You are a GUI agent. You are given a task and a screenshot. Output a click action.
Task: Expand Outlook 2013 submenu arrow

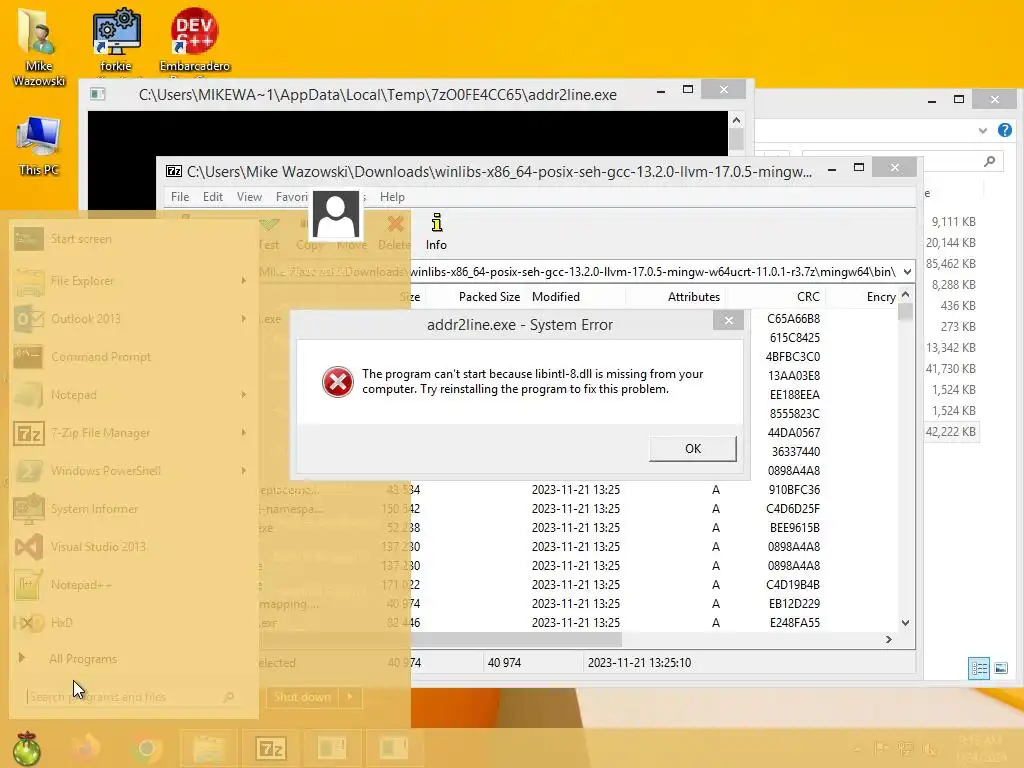click(244, 319)
